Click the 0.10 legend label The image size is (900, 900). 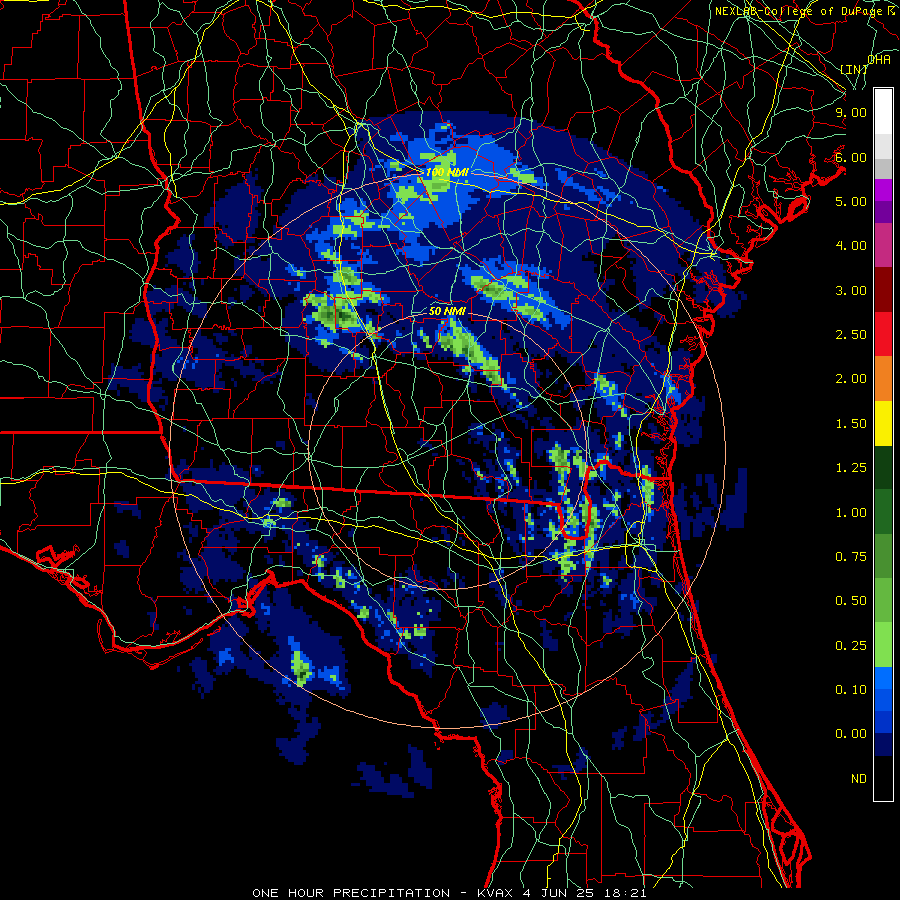(851, 690)
